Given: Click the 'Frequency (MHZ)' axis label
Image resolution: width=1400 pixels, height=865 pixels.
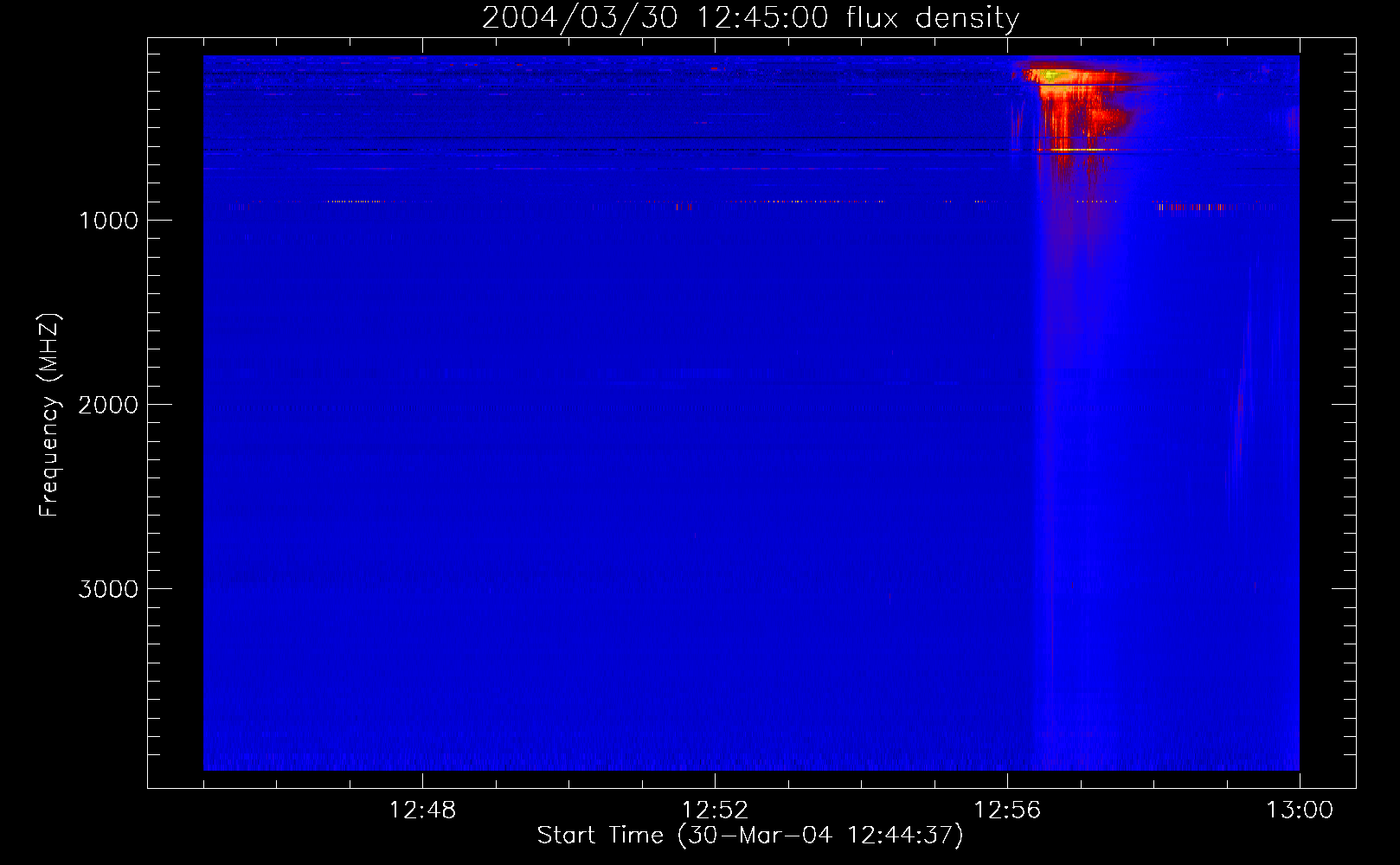Looking at the screenshot, I should (x=49, y=415).
